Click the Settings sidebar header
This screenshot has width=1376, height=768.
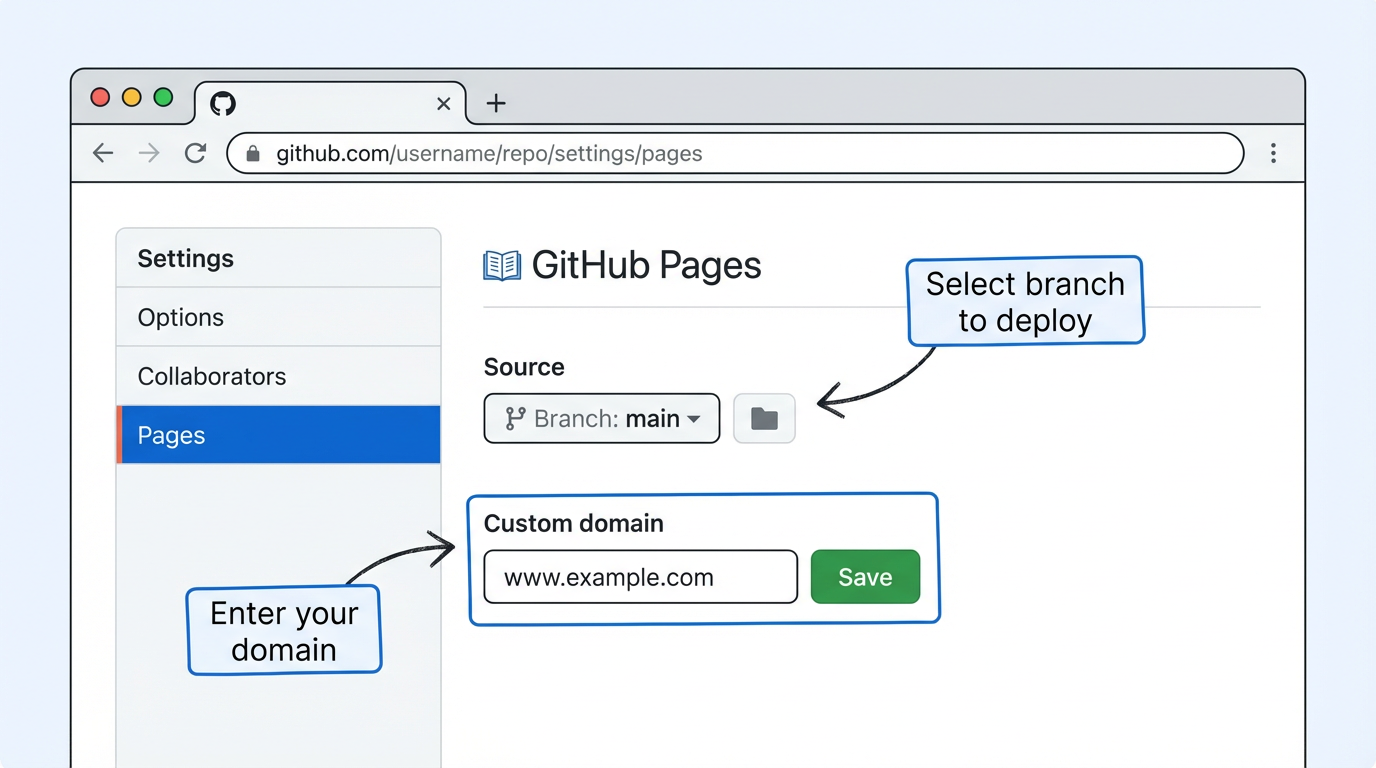point(186,258)
